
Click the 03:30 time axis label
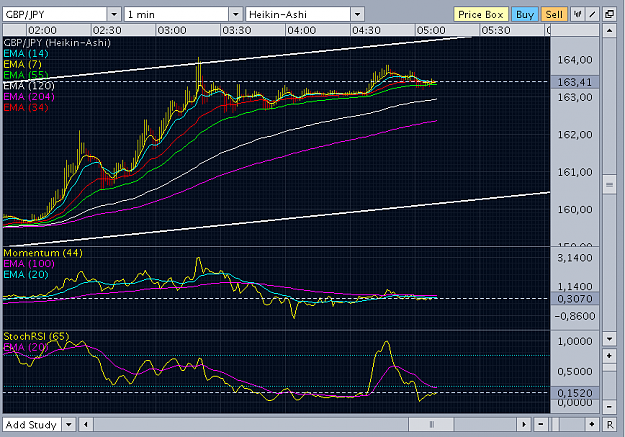pos(237,30)
